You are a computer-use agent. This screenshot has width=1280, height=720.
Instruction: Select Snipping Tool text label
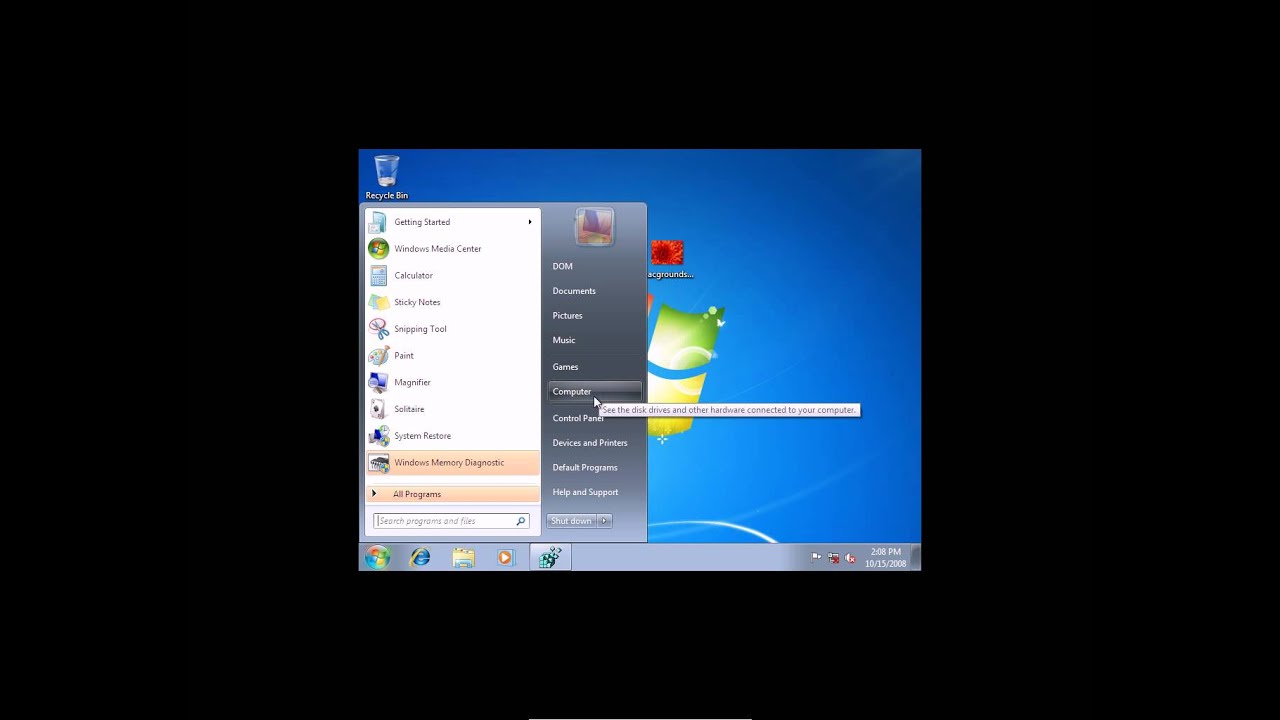pyautogui.click(x=420, y=329)
